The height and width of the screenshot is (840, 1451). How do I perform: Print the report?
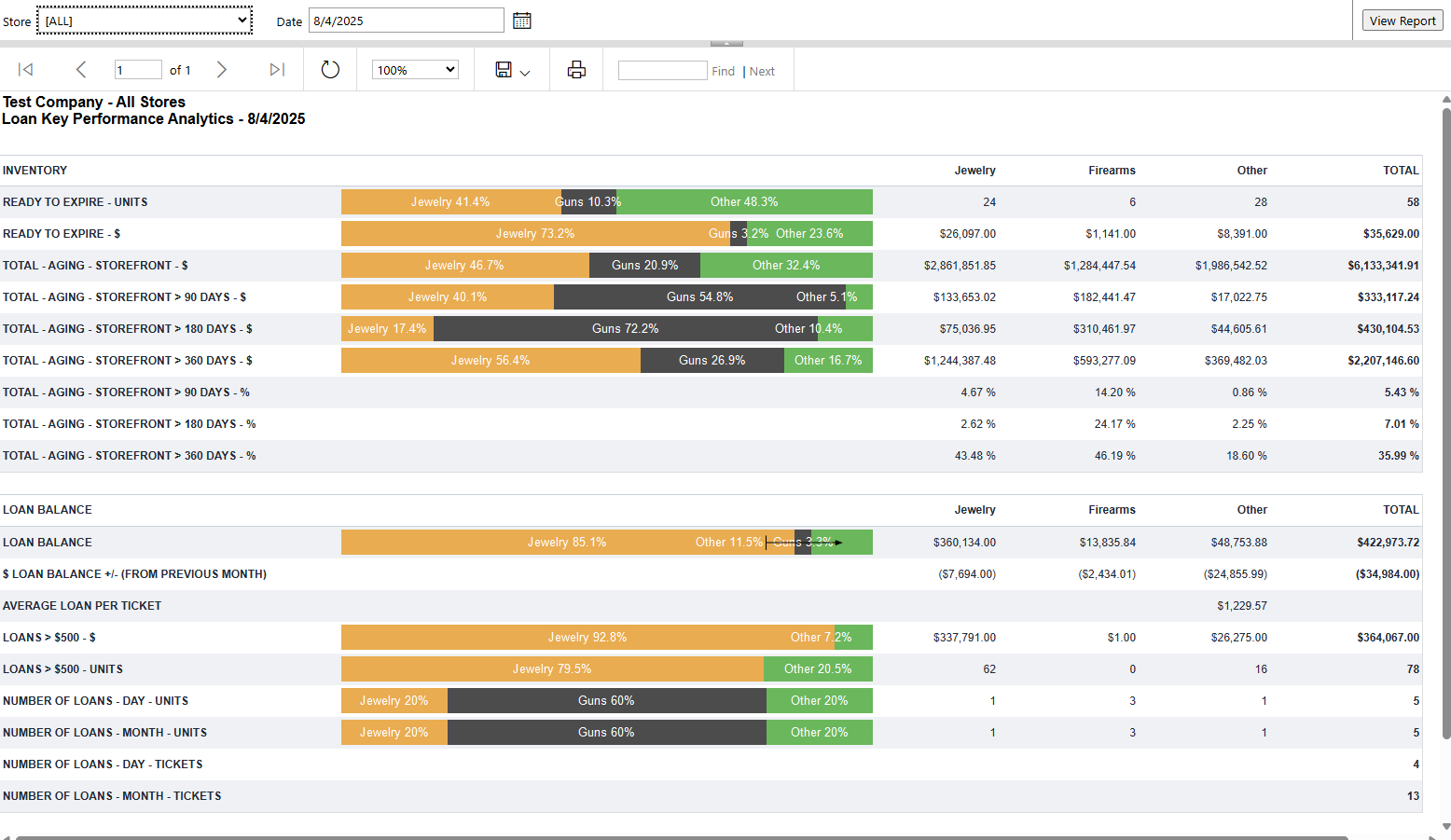576,70
